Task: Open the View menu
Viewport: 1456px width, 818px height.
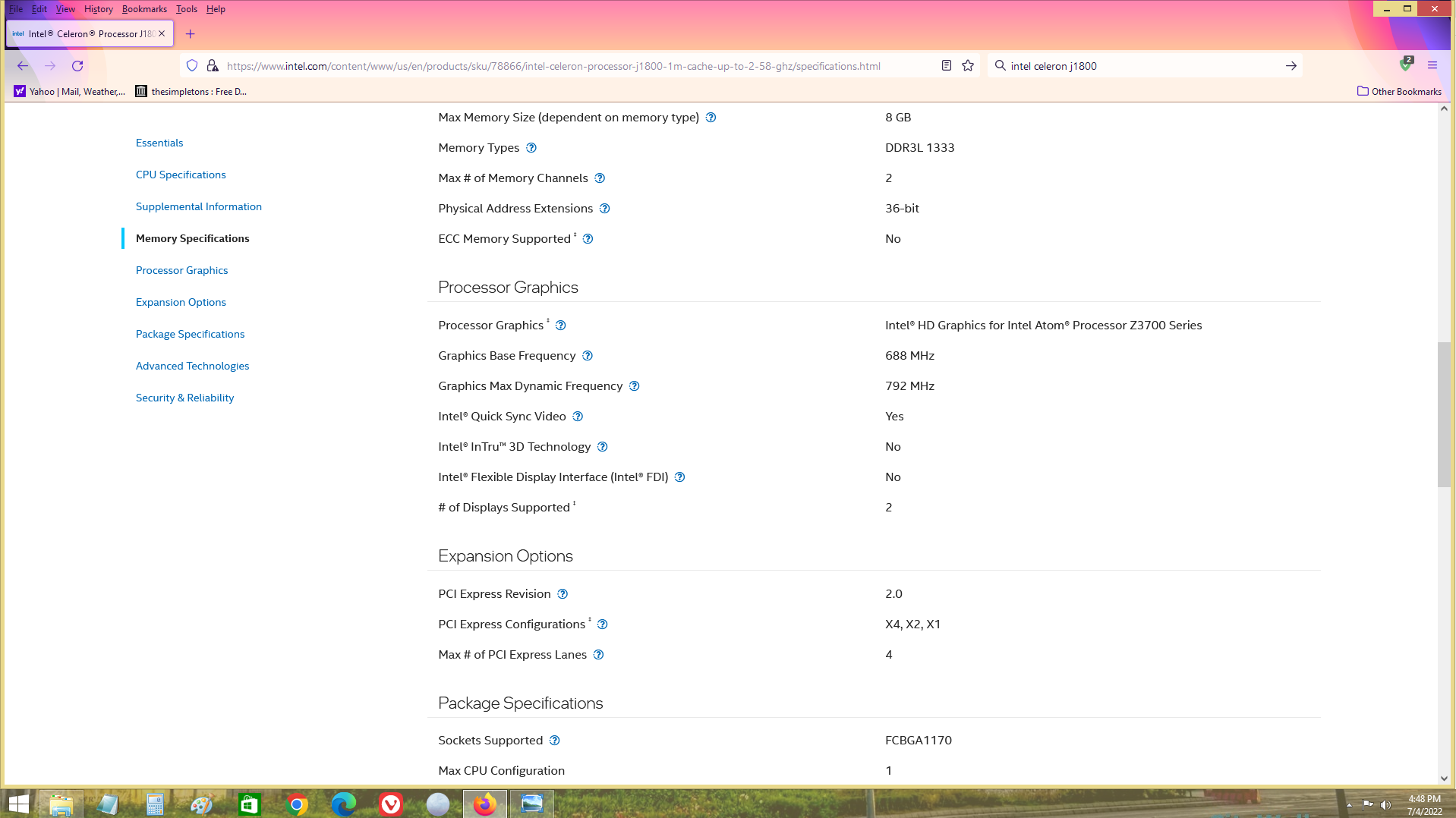Action: (x=65, y=9)
